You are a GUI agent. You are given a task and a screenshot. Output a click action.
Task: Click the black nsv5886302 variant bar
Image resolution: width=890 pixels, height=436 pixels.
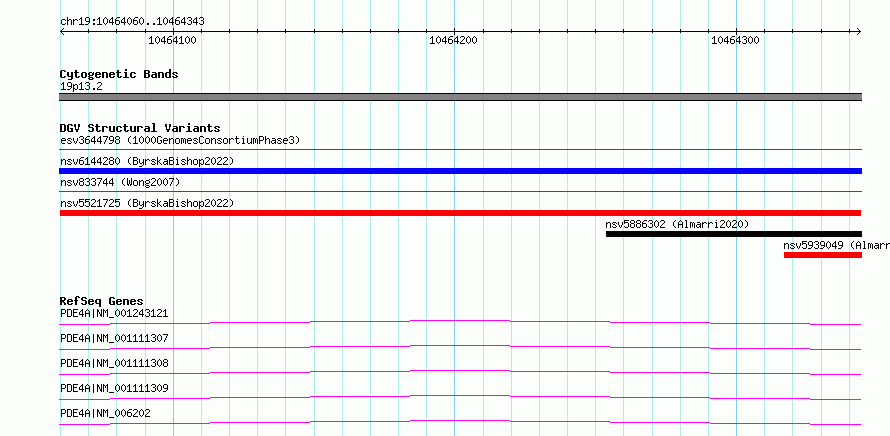point(734,234)
